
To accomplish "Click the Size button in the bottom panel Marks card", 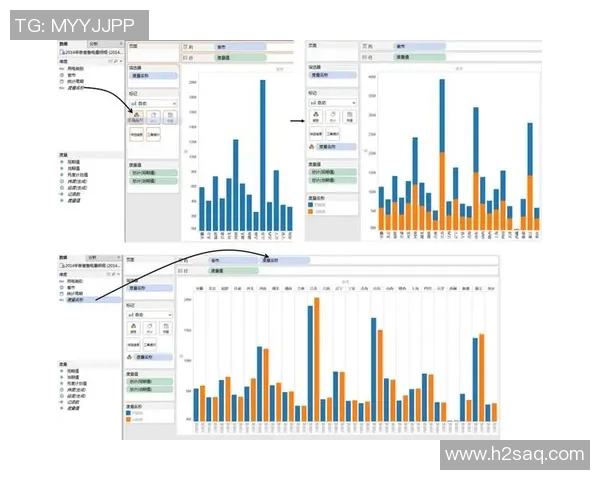I will [x=151, y=326].
